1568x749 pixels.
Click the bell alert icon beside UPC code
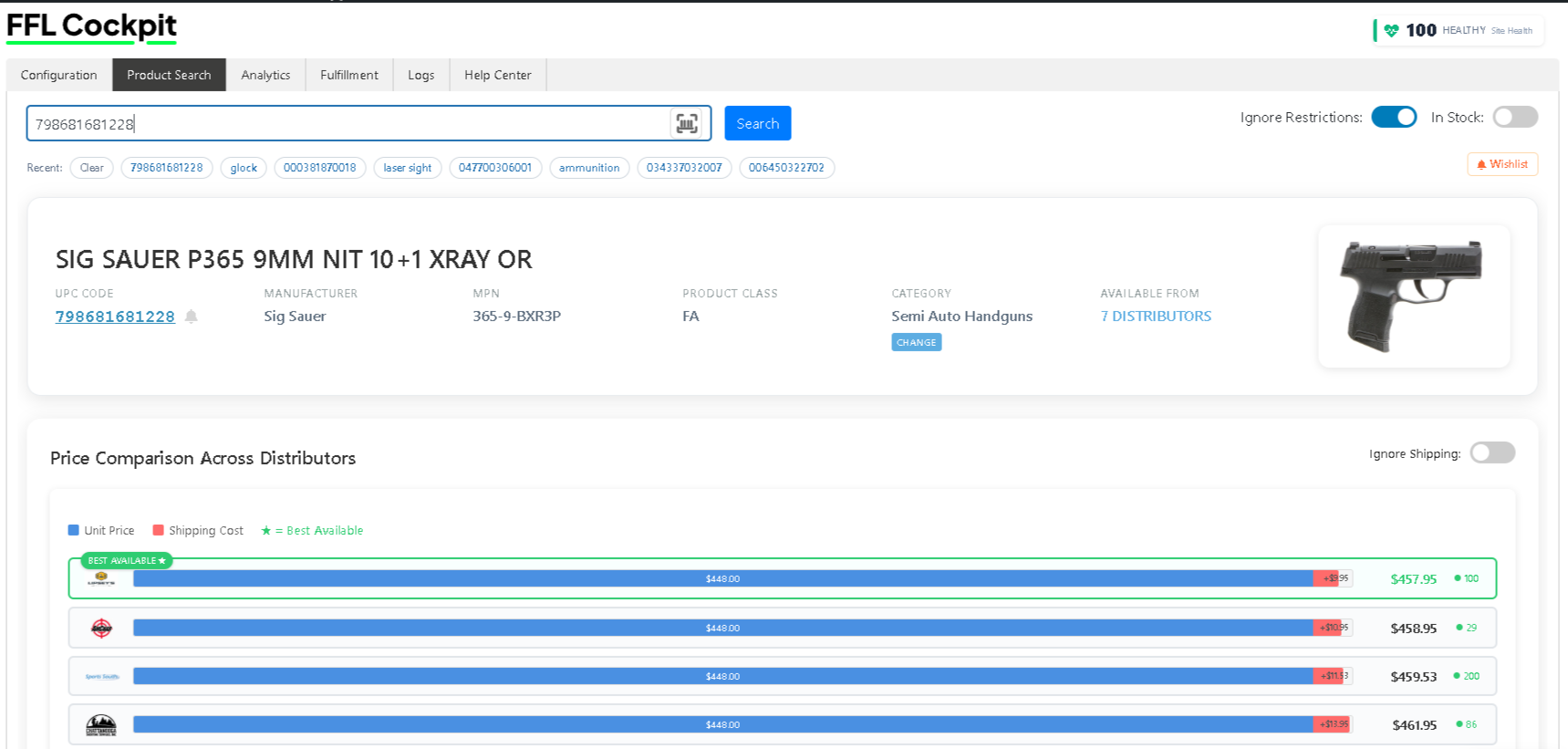point(192,317)
